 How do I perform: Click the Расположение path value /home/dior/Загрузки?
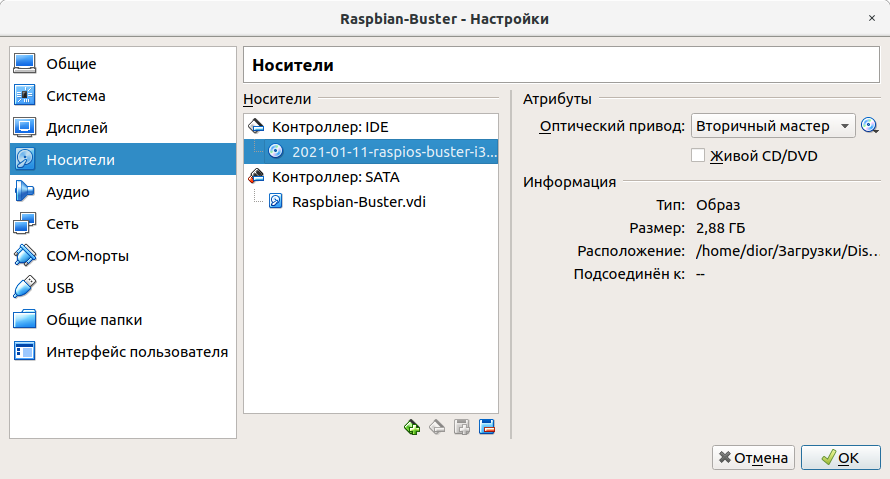tap(787, 251)
